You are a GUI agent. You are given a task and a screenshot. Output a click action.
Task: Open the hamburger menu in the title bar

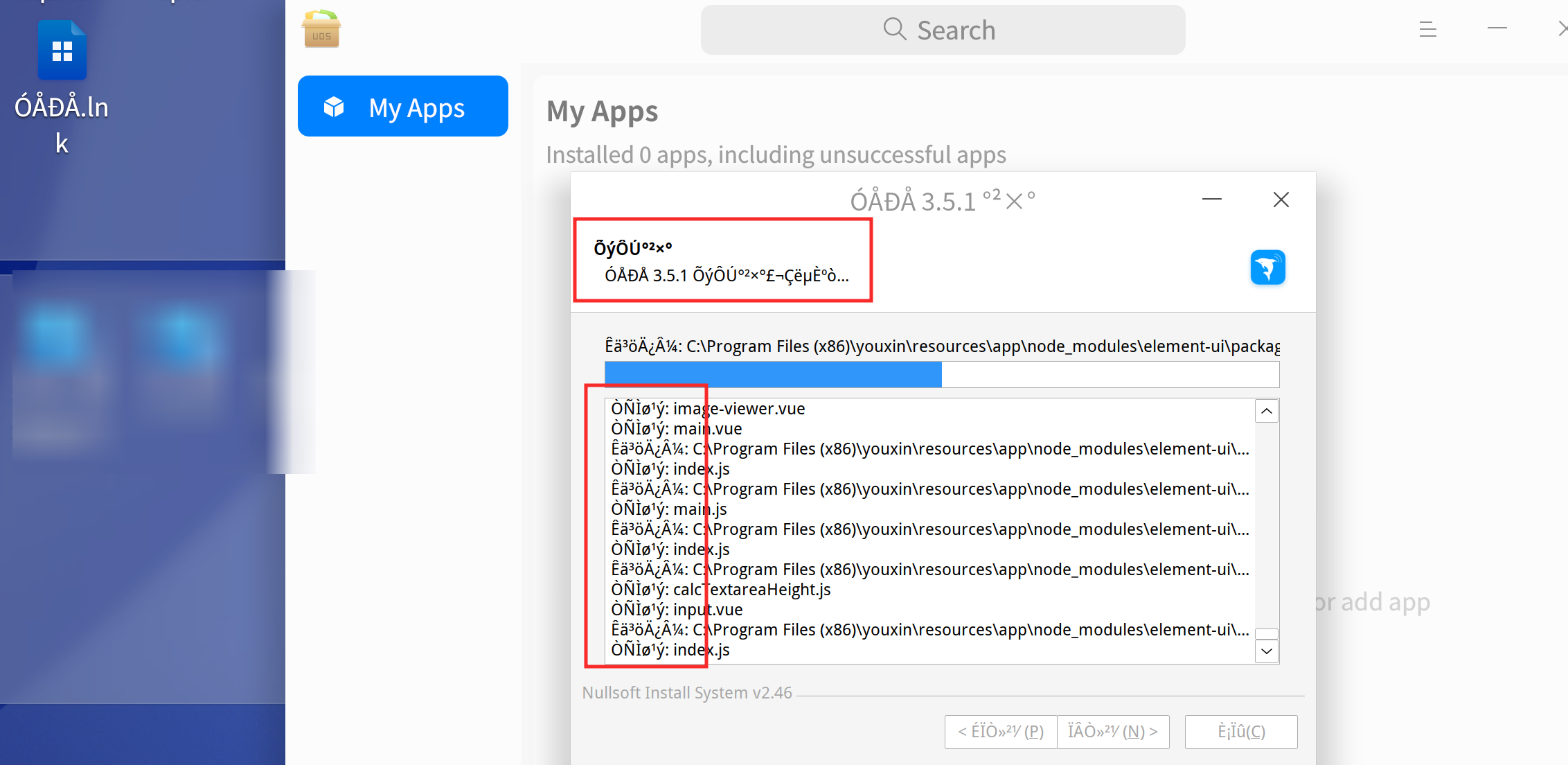tap(1427, 30)
